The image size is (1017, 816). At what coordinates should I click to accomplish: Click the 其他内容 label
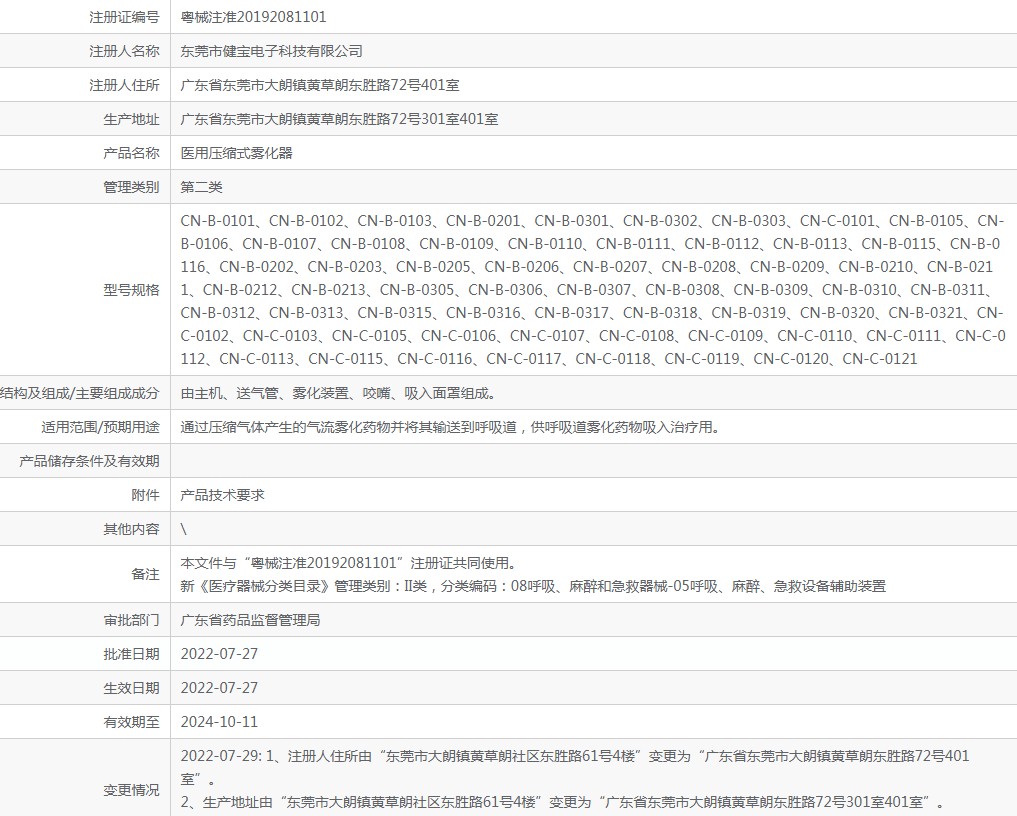tap(131, 529)
